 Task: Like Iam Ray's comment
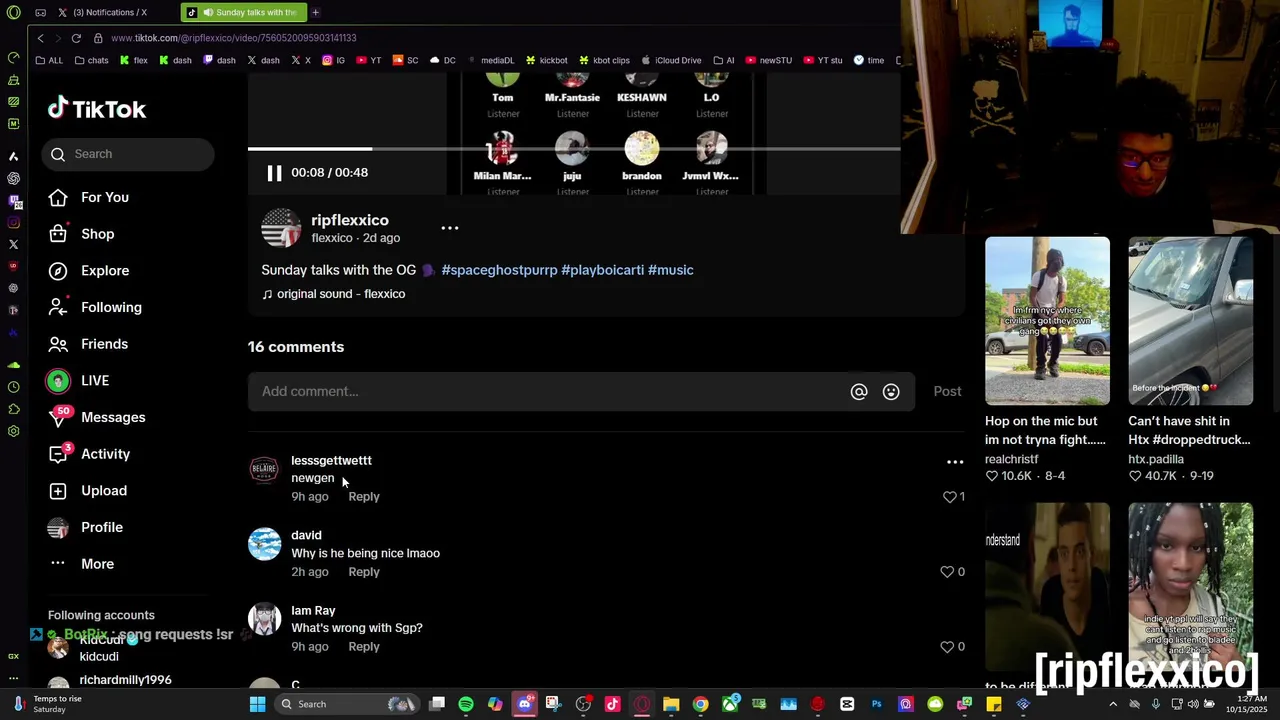[946, 647]
